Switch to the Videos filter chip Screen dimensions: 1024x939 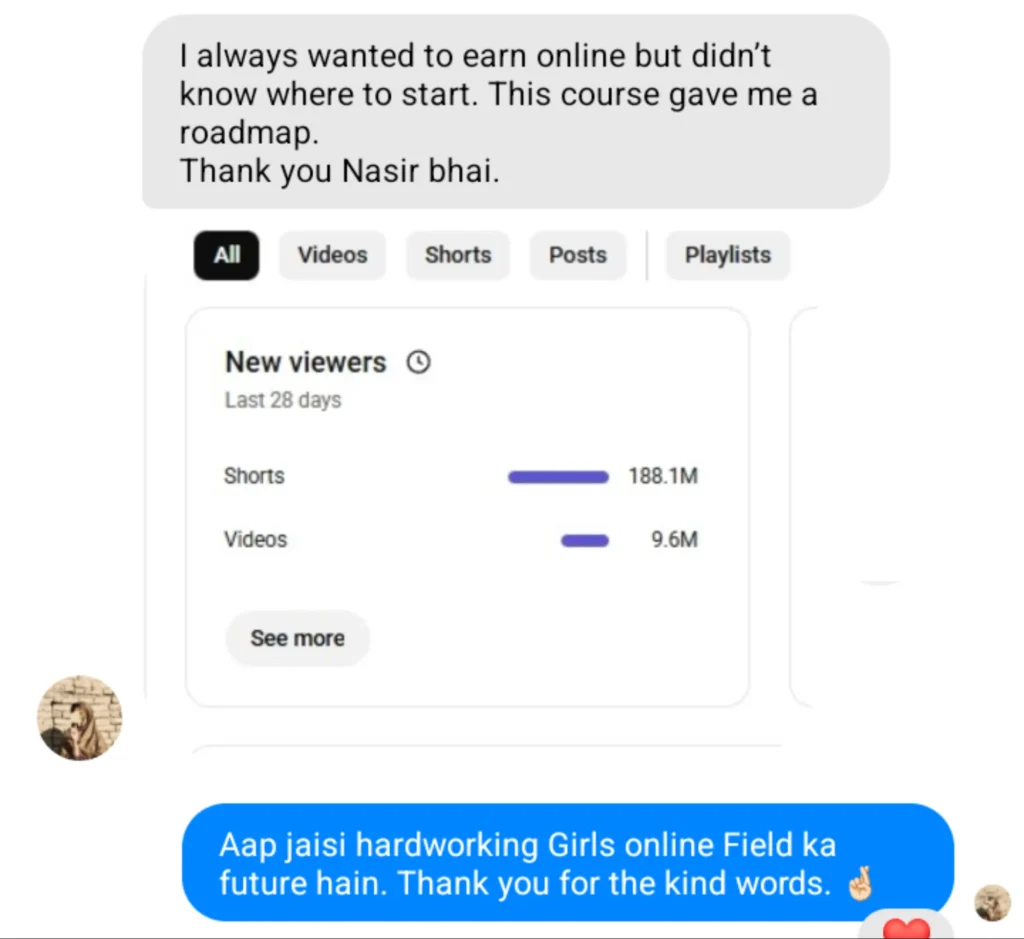coord(332,255)
